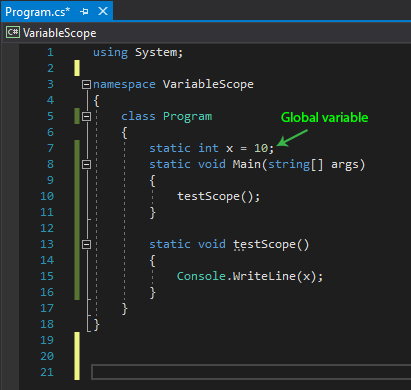The height and width of the screenshot is (390, 411).
Task: Click the 'Main' method name
Action: tap(247, 164)
